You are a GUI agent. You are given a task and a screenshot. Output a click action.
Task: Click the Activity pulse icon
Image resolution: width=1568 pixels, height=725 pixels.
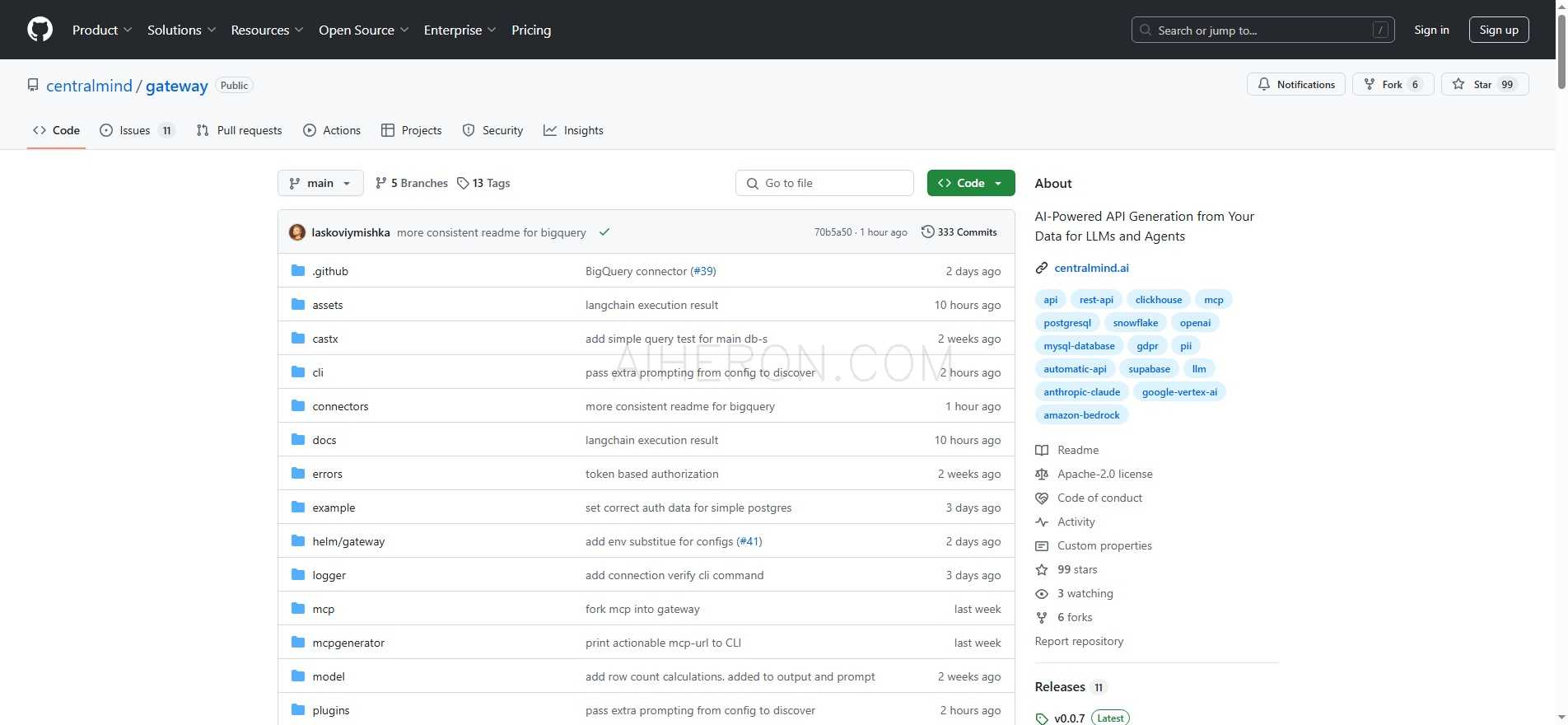1042,522
